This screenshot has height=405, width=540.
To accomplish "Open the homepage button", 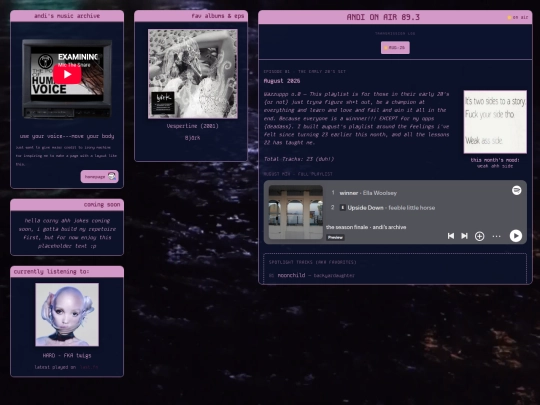I will [100, 176].
